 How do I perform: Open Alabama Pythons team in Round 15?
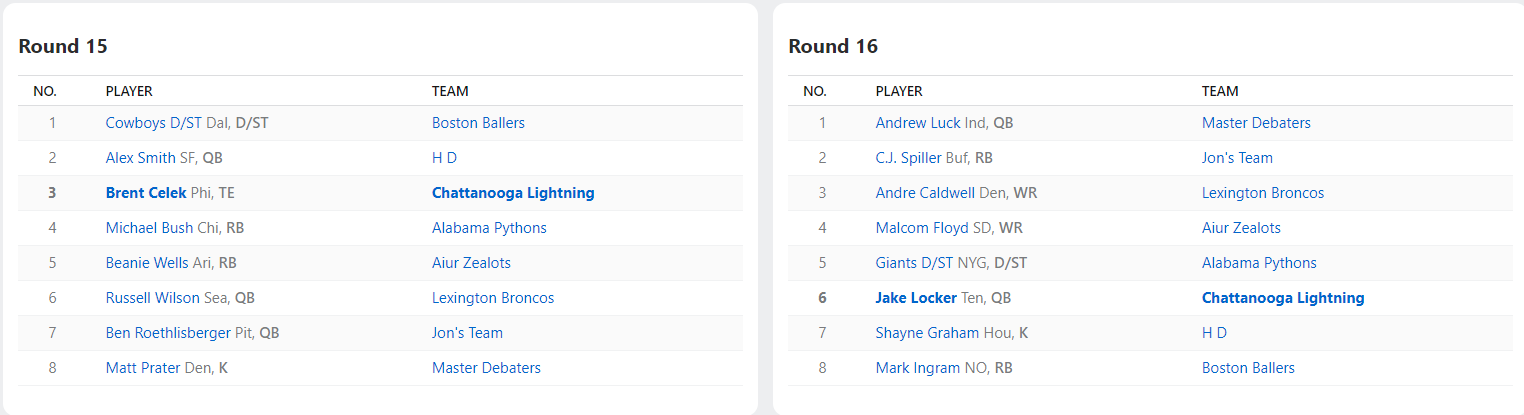(x=489, y=228)
